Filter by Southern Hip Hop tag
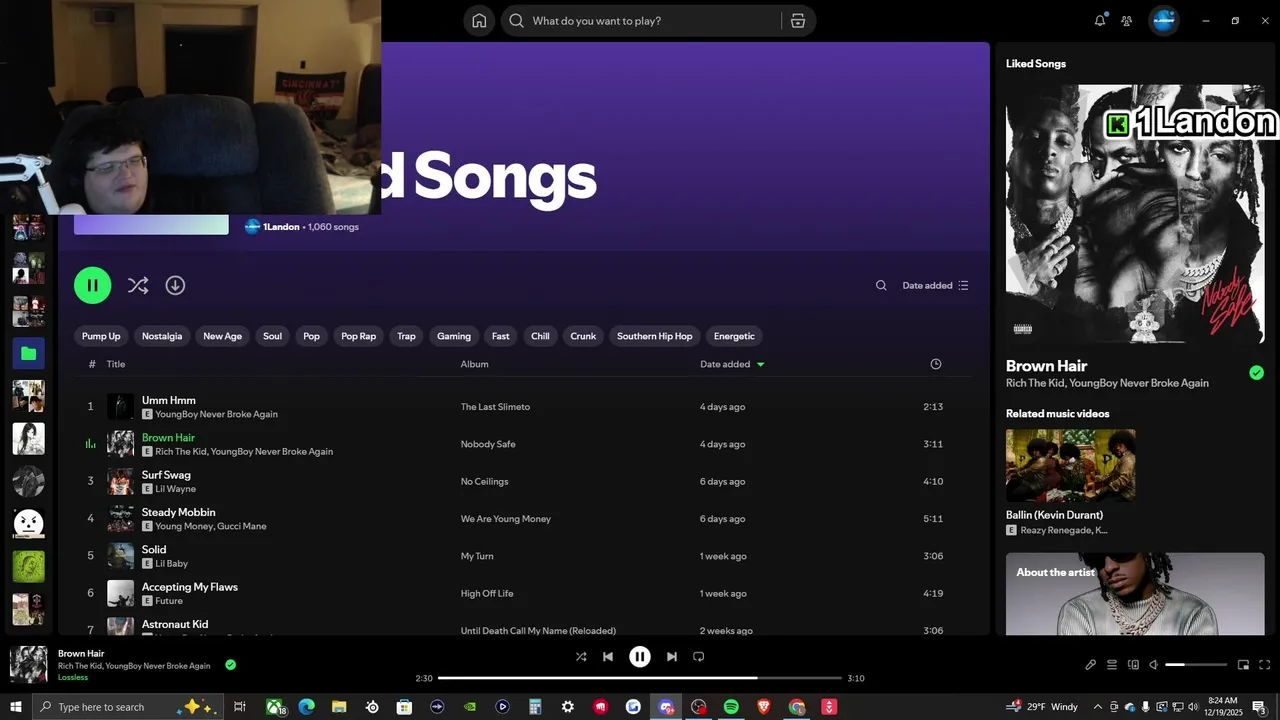The height and width of the screenshot is (720, 1280). 655,336
